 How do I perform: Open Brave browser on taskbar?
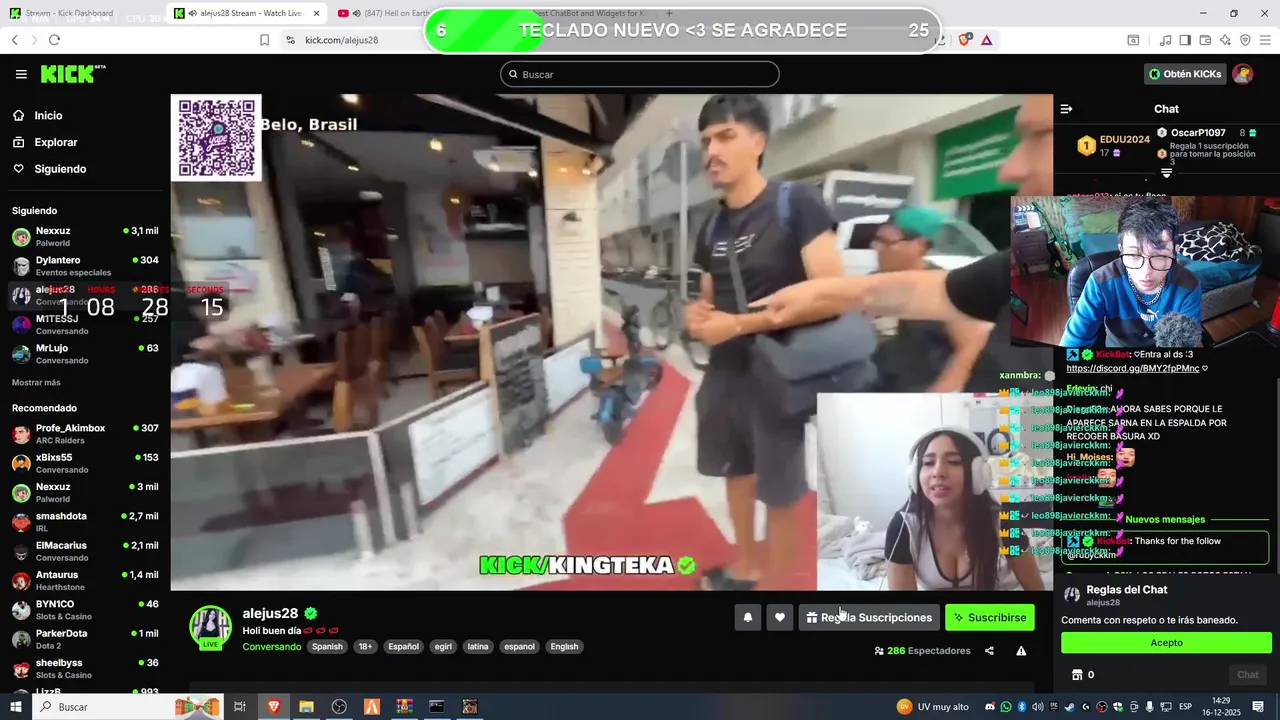click(273, 707)
